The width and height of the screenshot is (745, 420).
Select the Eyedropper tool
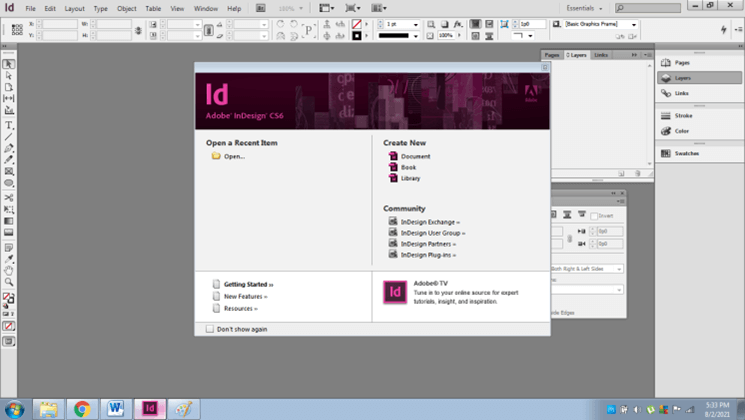pos(9,259)
